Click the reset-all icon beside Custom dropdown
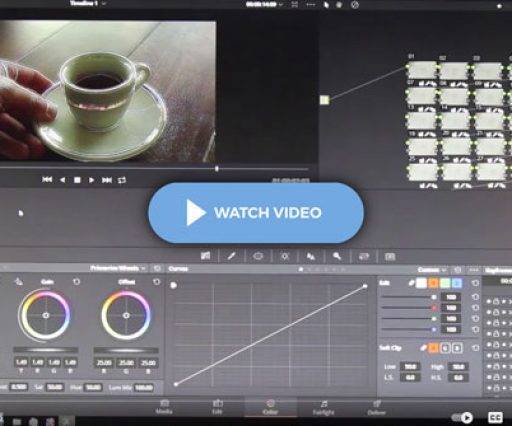The height and width of the screenshot is (426, 512). pos(458,269)
